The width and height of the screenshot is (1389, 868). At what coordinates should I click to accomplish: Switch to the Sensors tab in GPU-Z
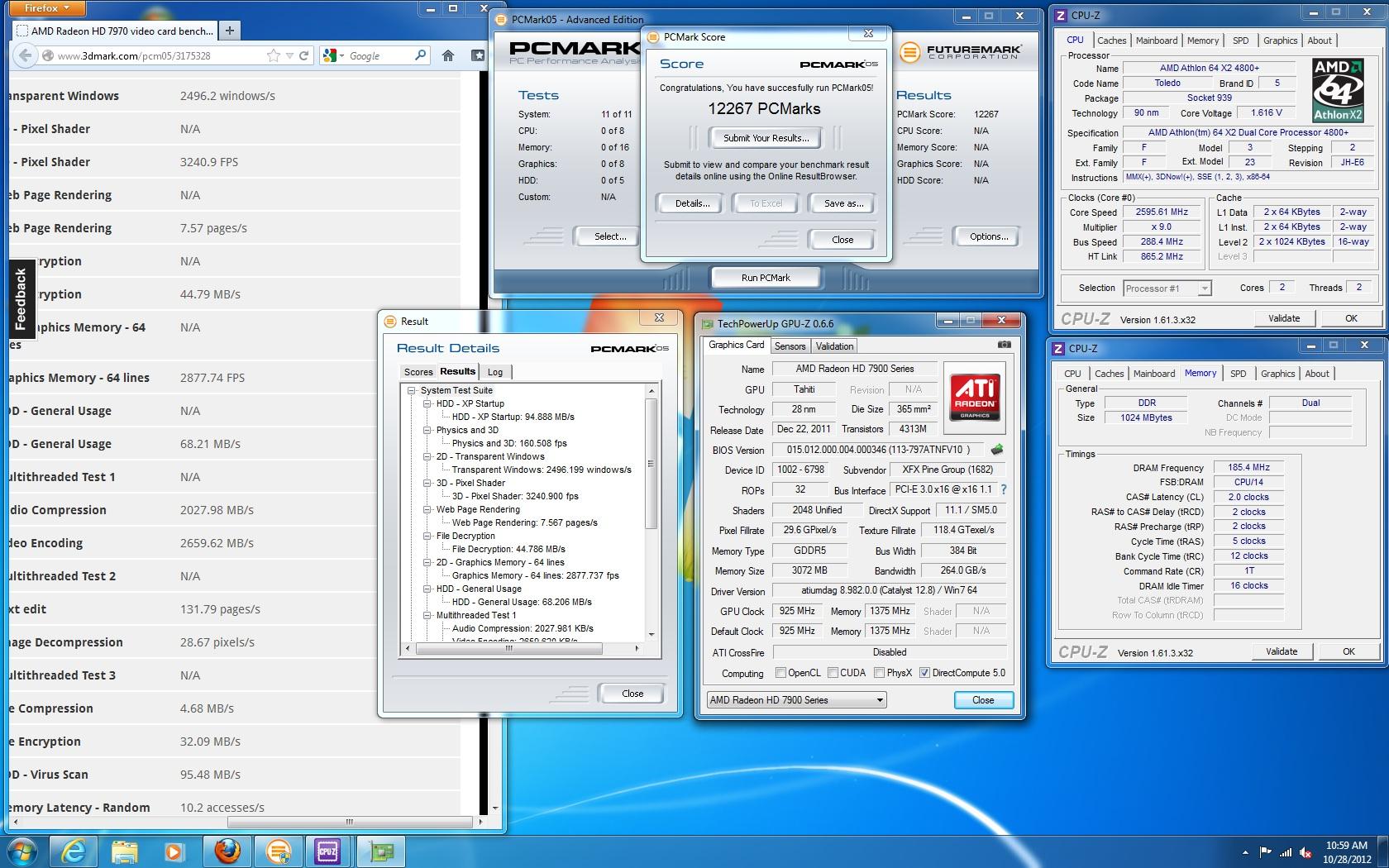pos(790,346)
